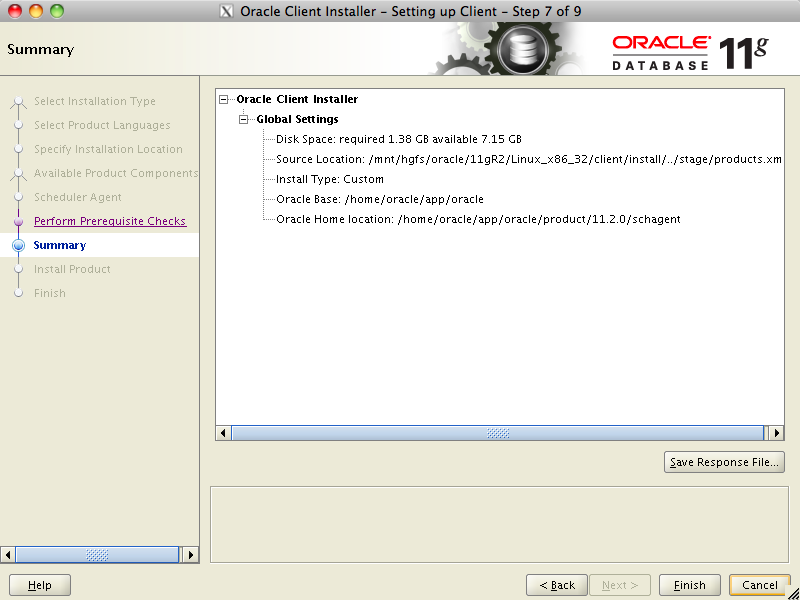
Task: Click the window resize grip corner
Action: 793,593
